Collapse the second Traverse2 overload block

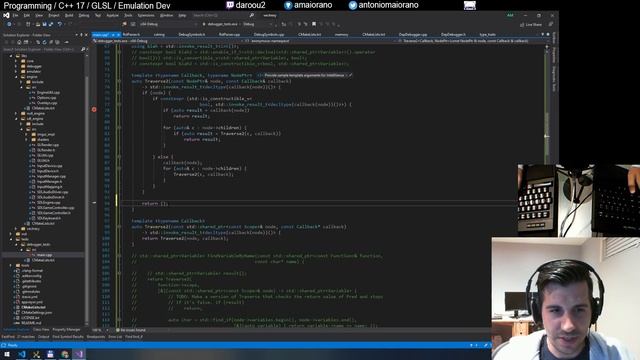click(119, 227)
